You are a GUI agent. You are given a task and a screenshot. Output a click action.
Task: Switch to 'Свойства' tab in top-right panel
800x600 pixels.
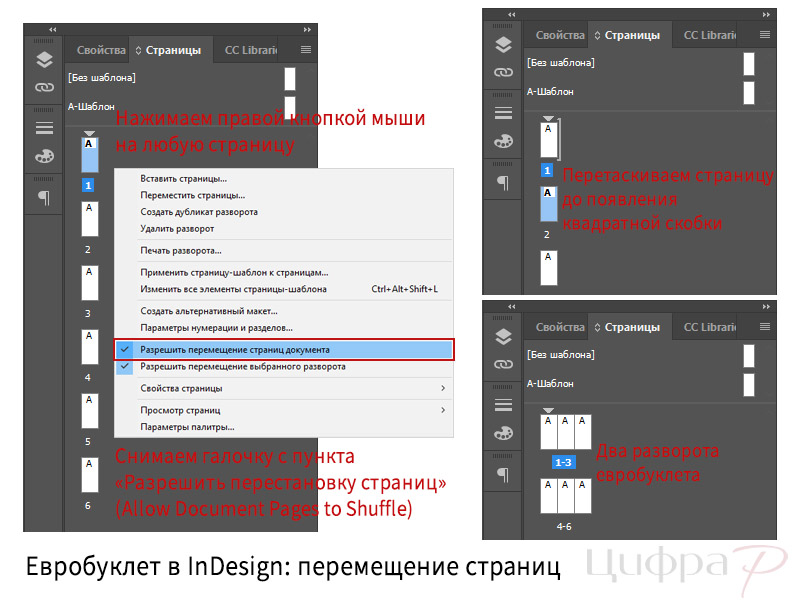tap(560, 35)
